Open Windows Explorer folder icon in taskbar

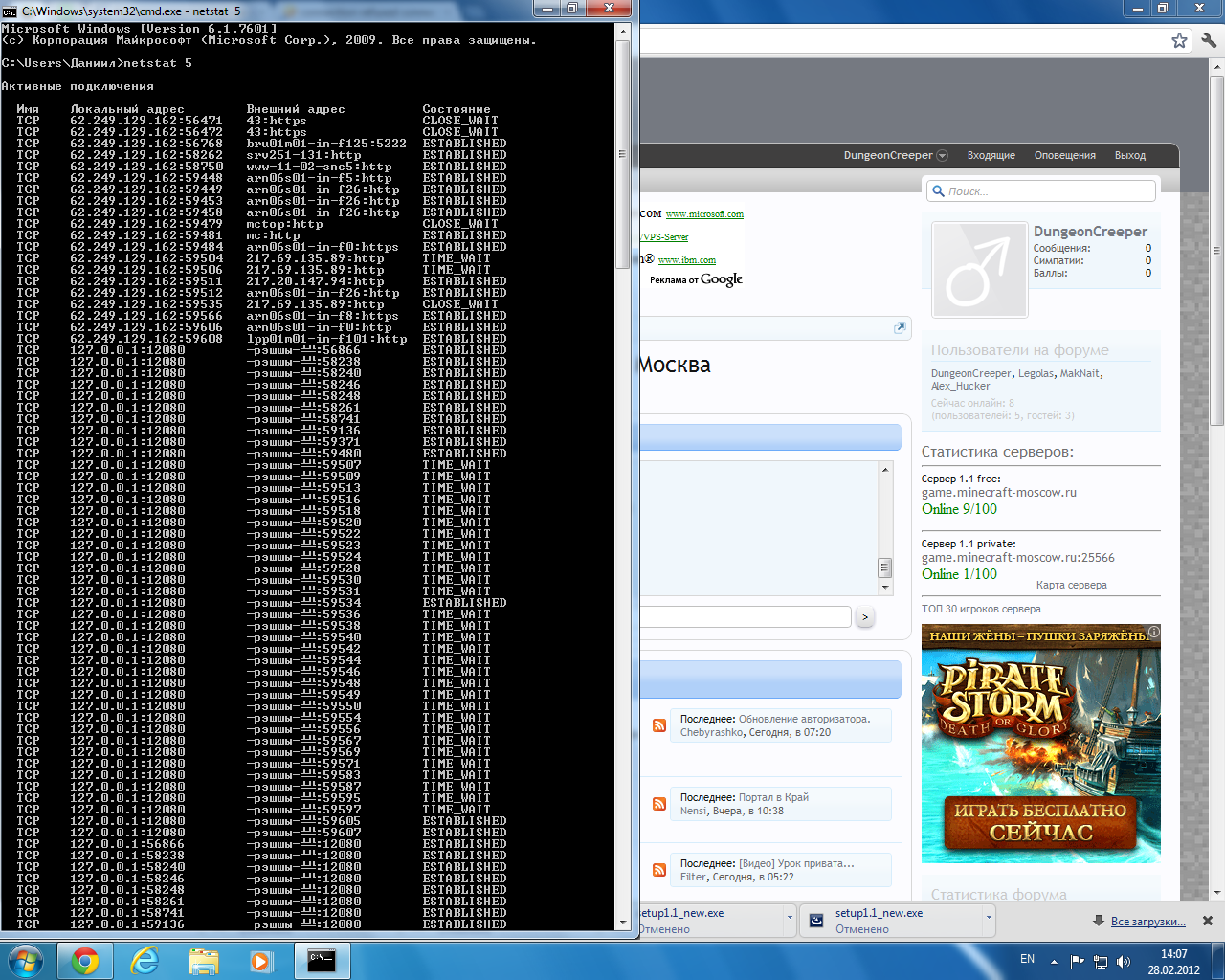pyautogui.click(x=203, y=960)
